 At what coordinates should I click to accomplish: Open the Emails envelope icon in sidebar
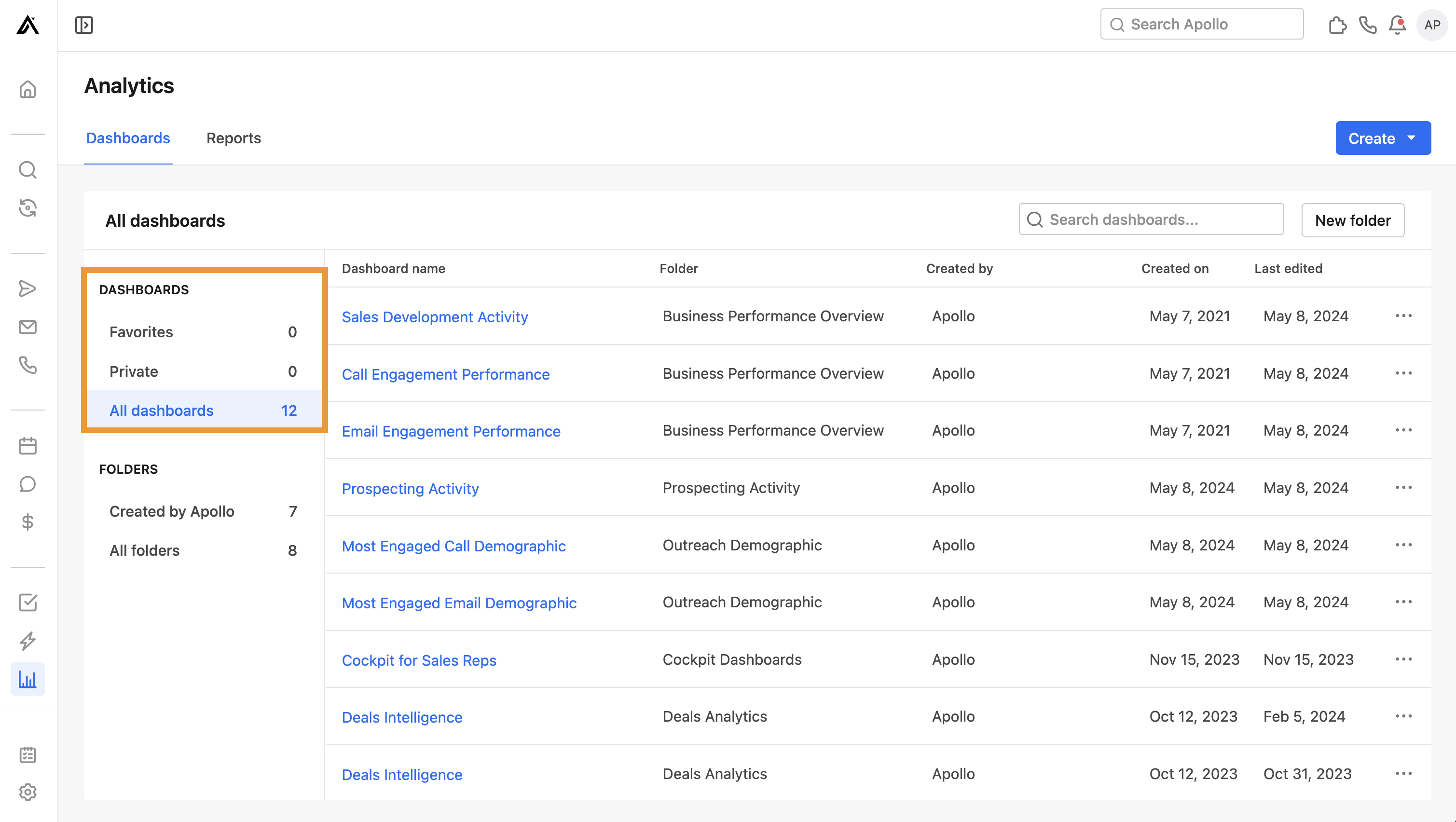[27, 327]
